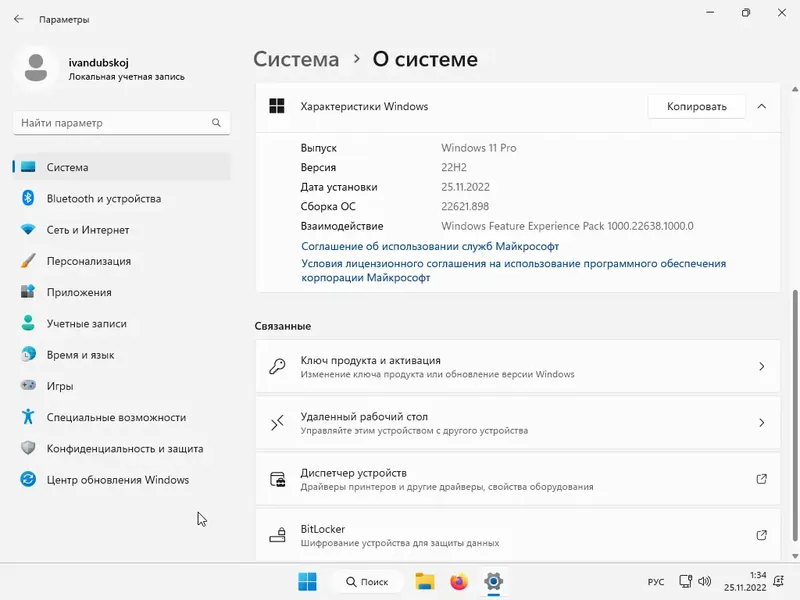Collapse the Характеристики Windows section
800x600 pixels.
[762, 106]
